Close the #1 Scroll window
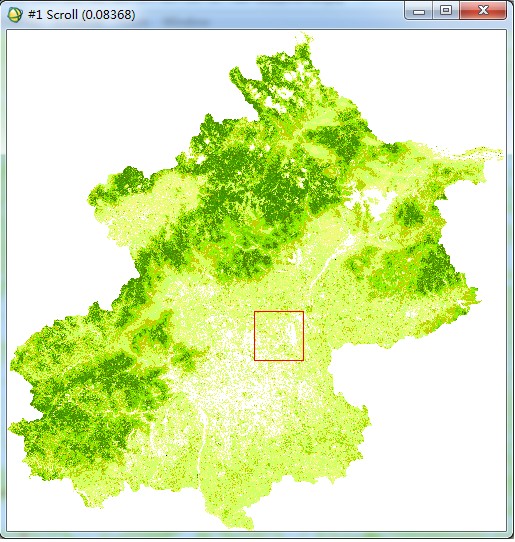Image resolution: width=515 pixels, height=542 pixels. point(483,10)
